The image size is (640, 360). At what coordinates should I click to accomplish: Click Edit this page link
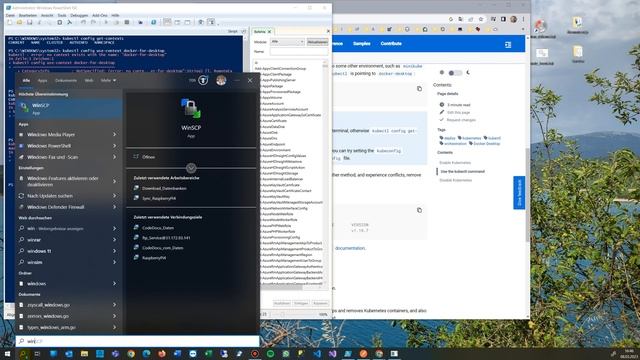click(x=458, y=112)
